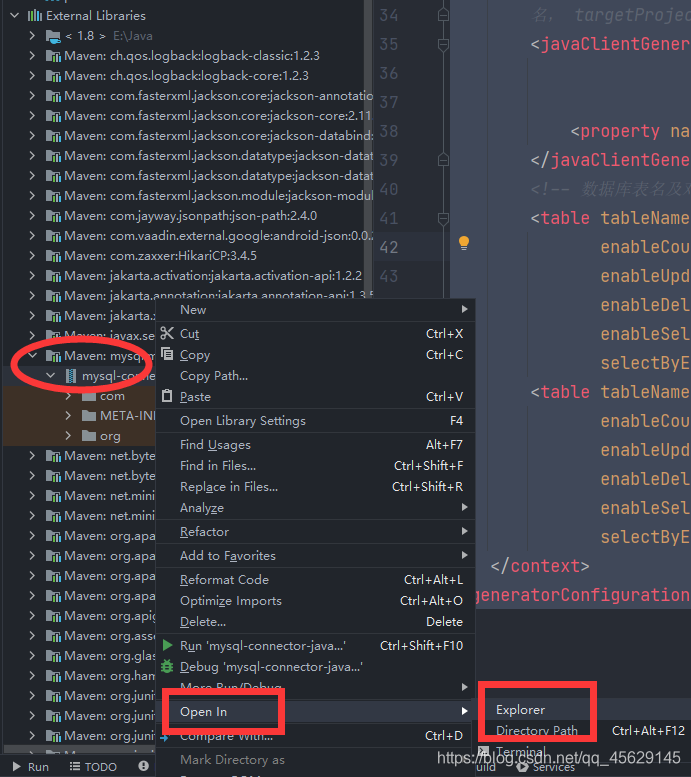Expand jakarta.activation-api:1.2.2 node
This screenshot has width=691, height=777.
32,276
